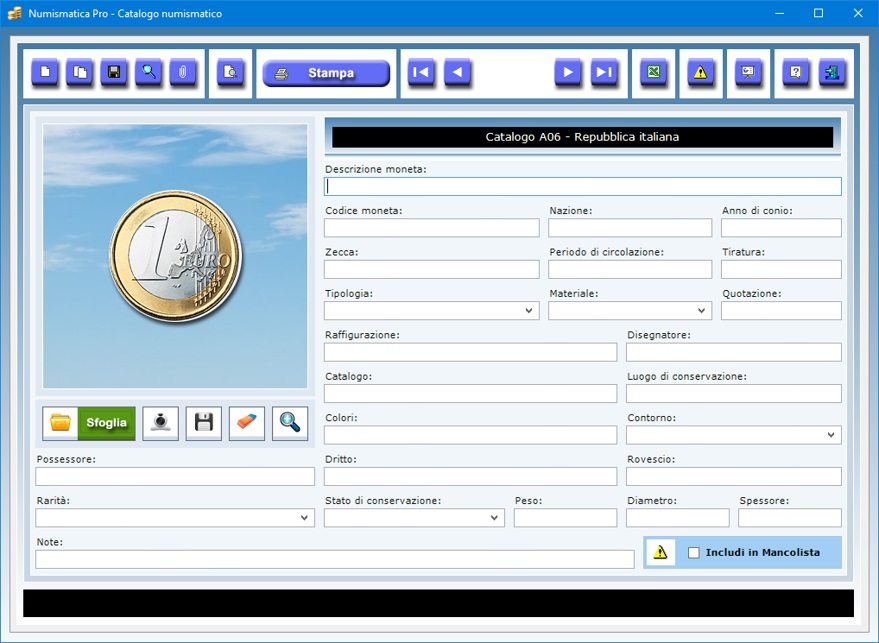This screenshot has height=643, width=879.
Task: Open print preview from the toolbar
Action: 230,73
